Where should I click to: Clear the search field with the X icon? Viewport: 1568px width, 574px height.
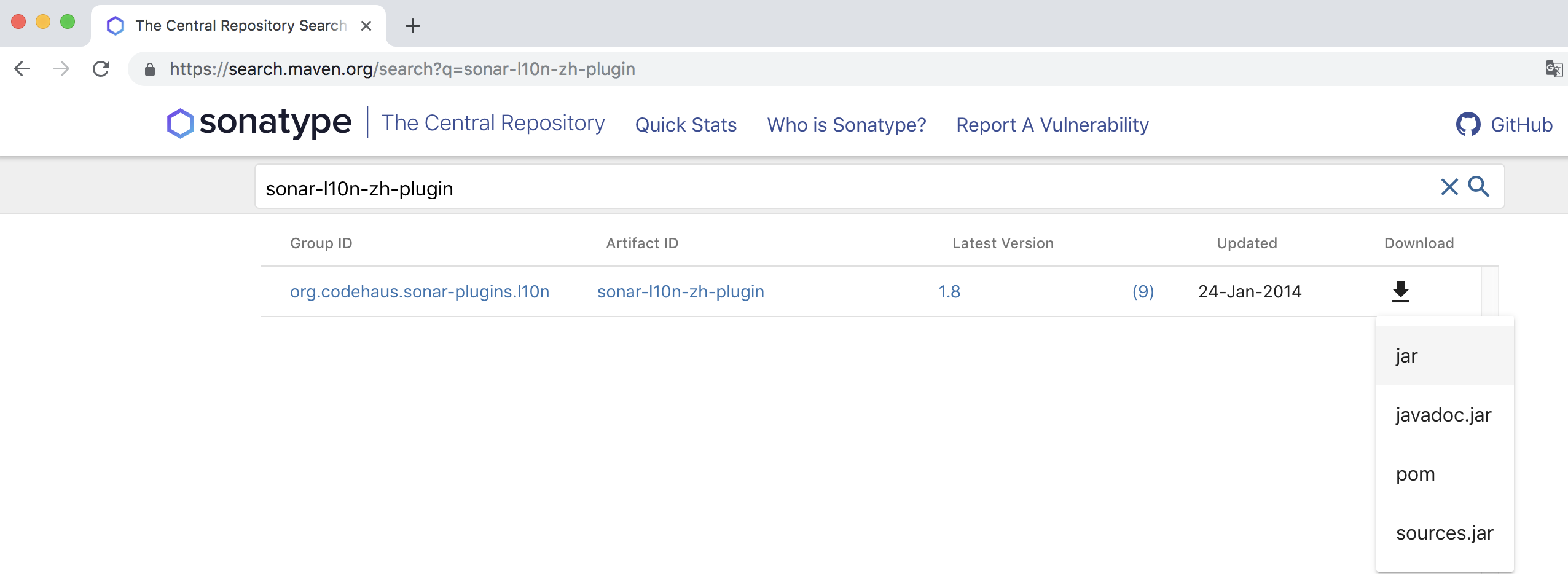[x=1449, y=187]
